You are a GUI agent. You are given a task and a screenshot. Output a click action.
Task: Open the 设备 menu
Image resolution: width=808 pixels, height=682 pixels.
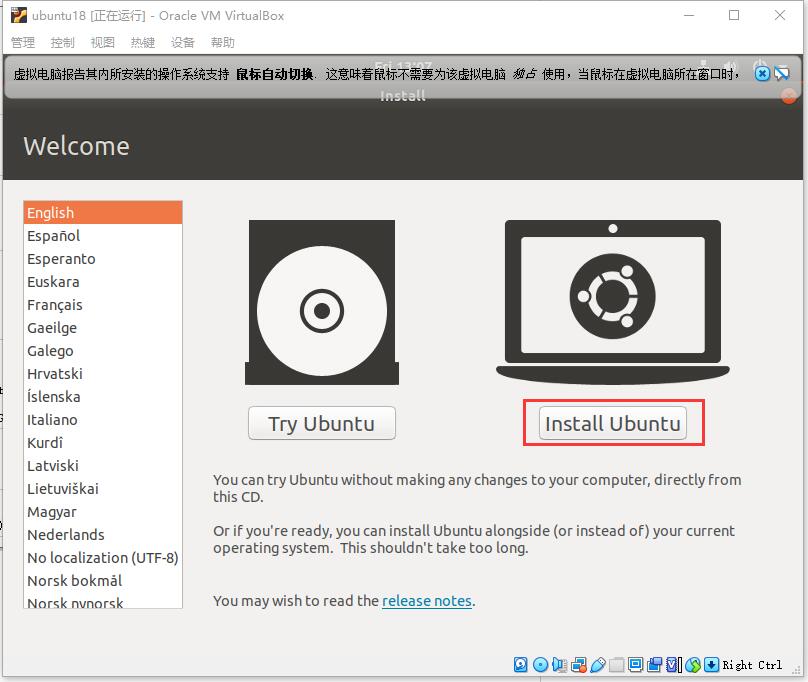click(x=182, y=42)
